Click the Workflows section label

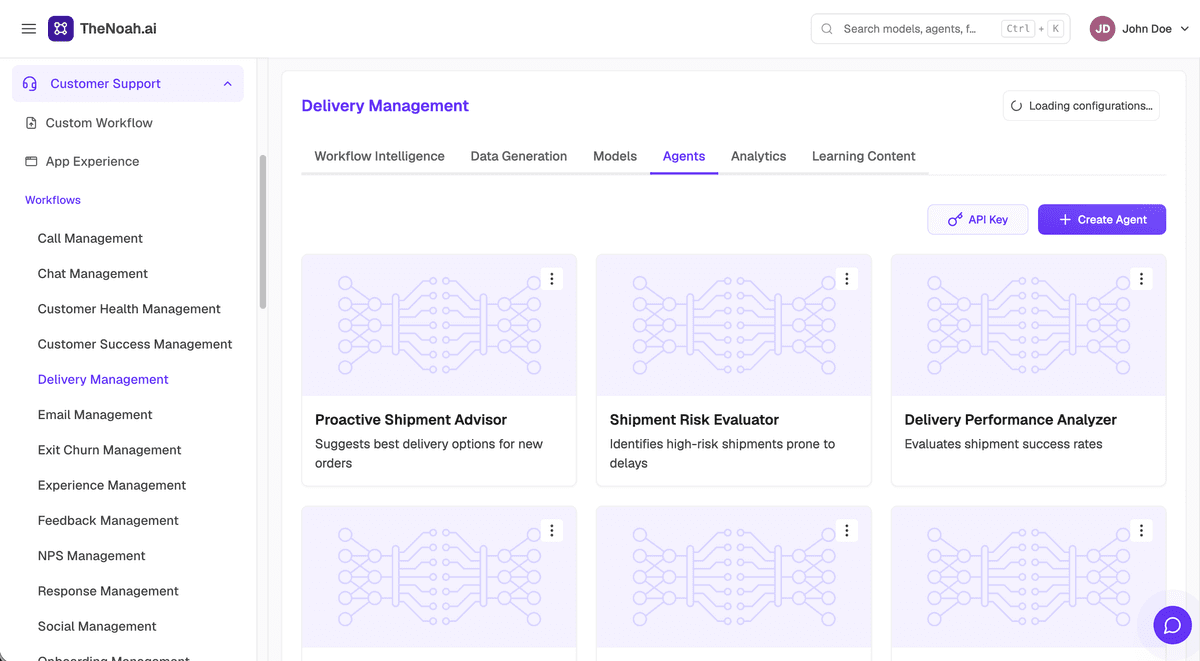pos(53,200)
